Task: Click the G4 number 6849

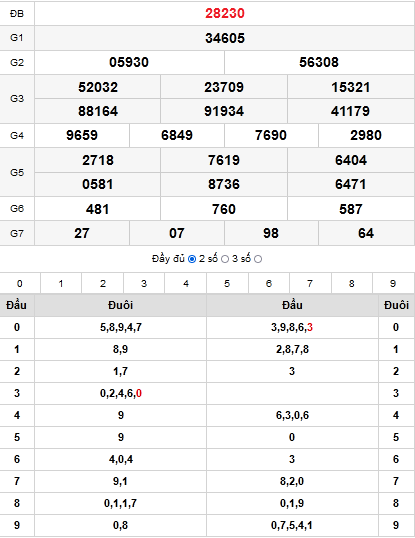Action: [x=177, y=135]
